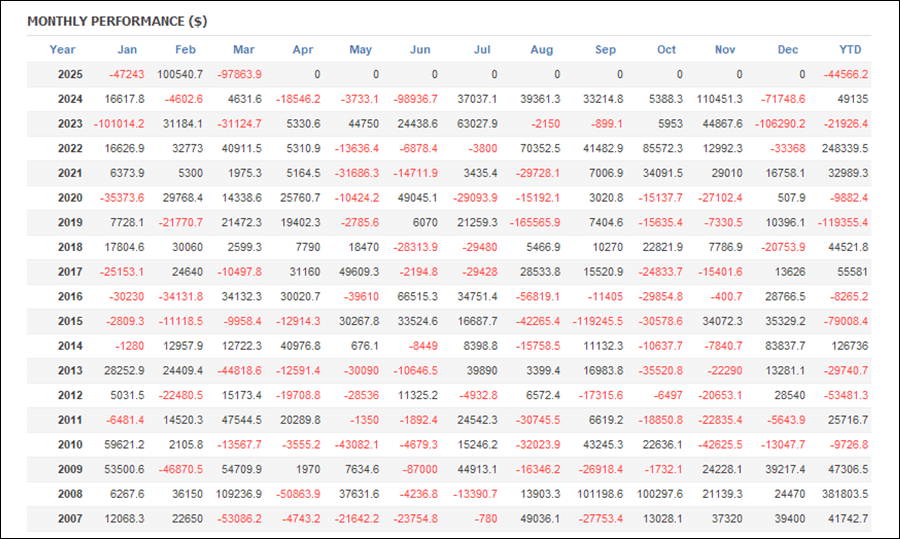Select the 2007 year row label
Image resolution: width=900 pixels, height=539 pixels.
coord(70,519)
